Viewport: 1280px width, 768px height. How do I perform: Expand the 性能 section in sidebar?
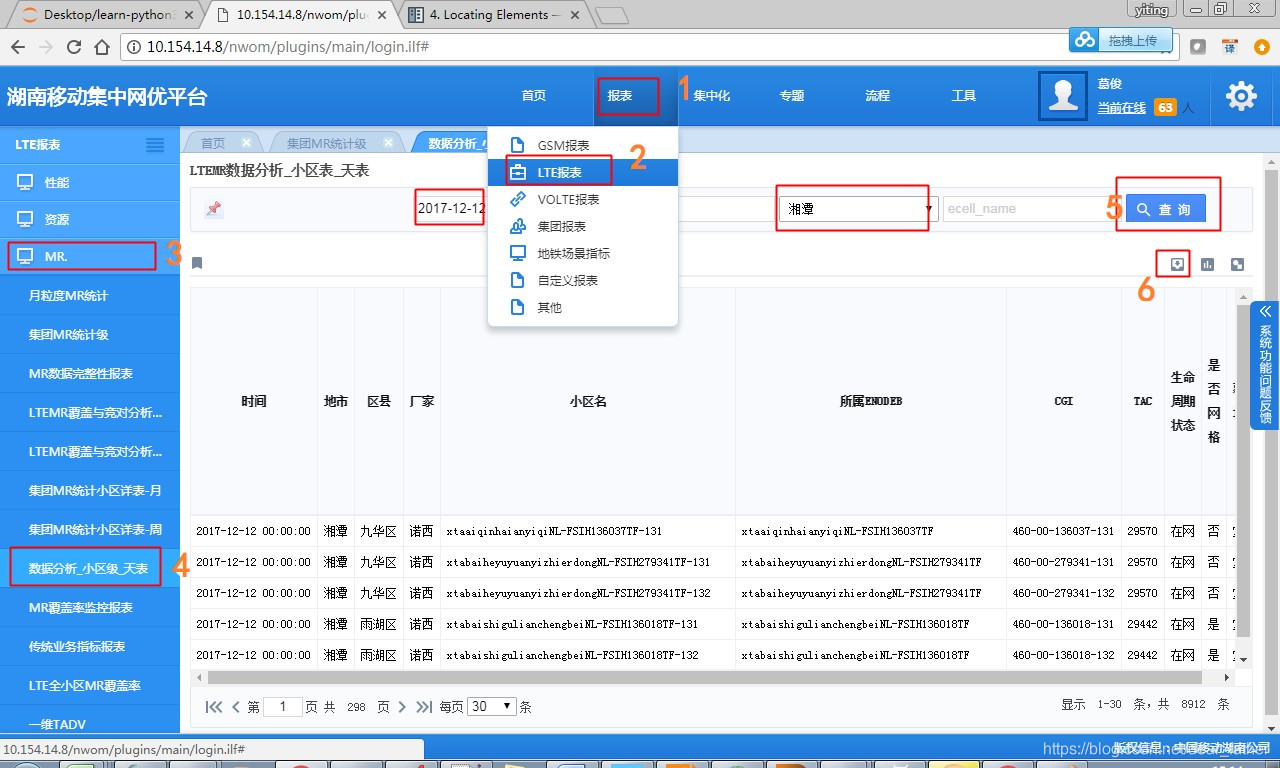90,182
